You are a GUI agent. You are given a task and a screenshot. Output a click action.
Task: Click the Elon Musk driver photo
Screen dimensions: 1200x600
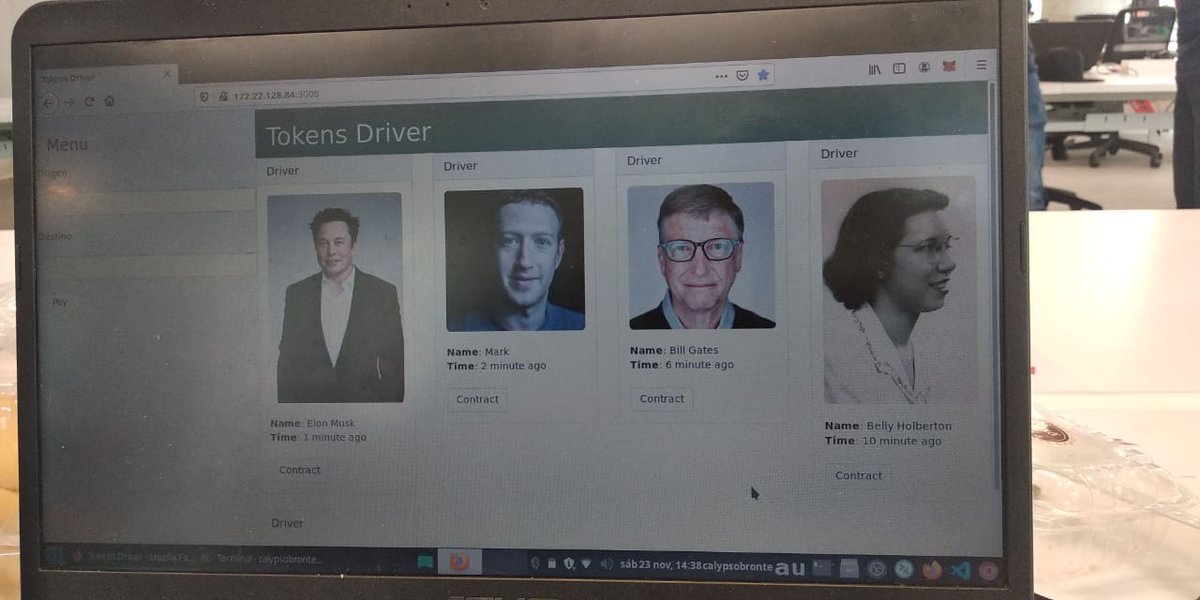(x=336, y=298)
